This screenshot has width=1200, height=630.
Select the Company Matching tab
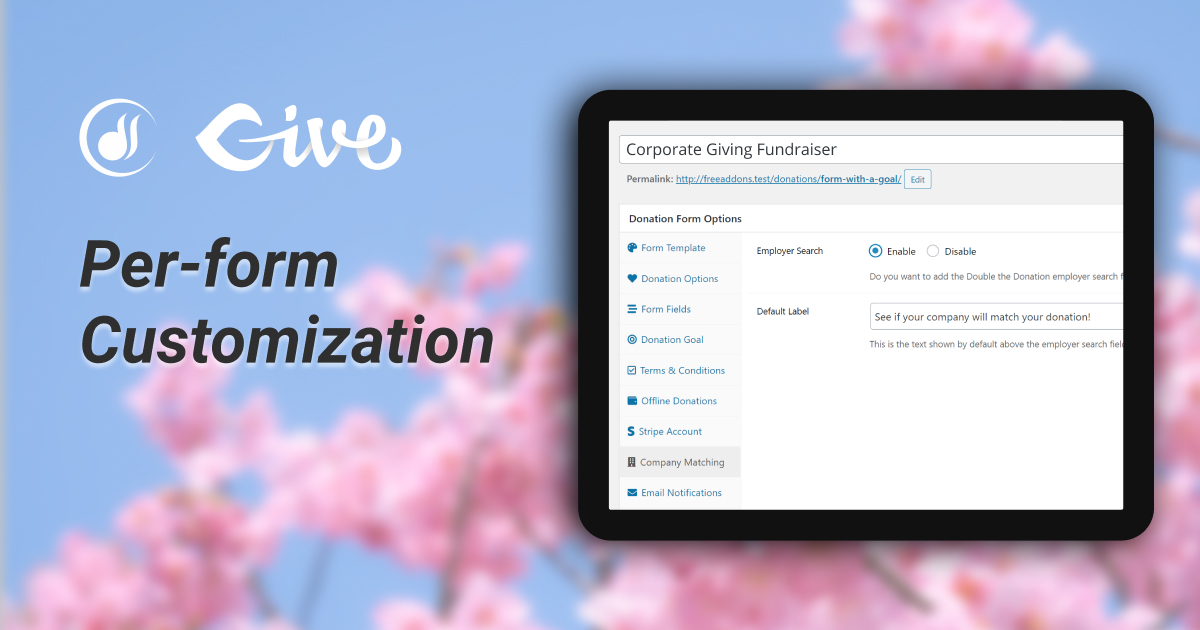tap(681, 462)
